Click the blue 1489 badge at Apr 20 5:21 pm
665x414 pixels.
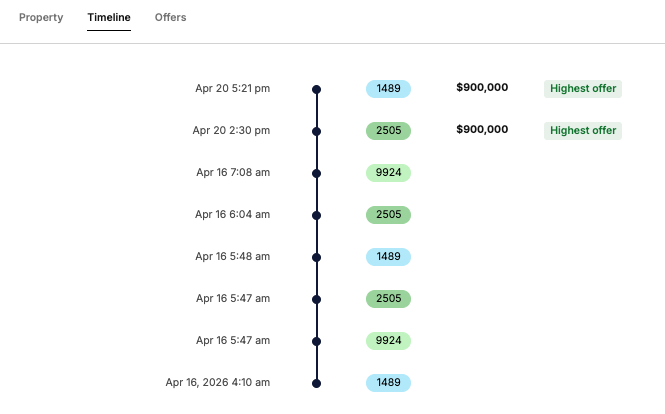pyautogui.click(x=388, y=89)
